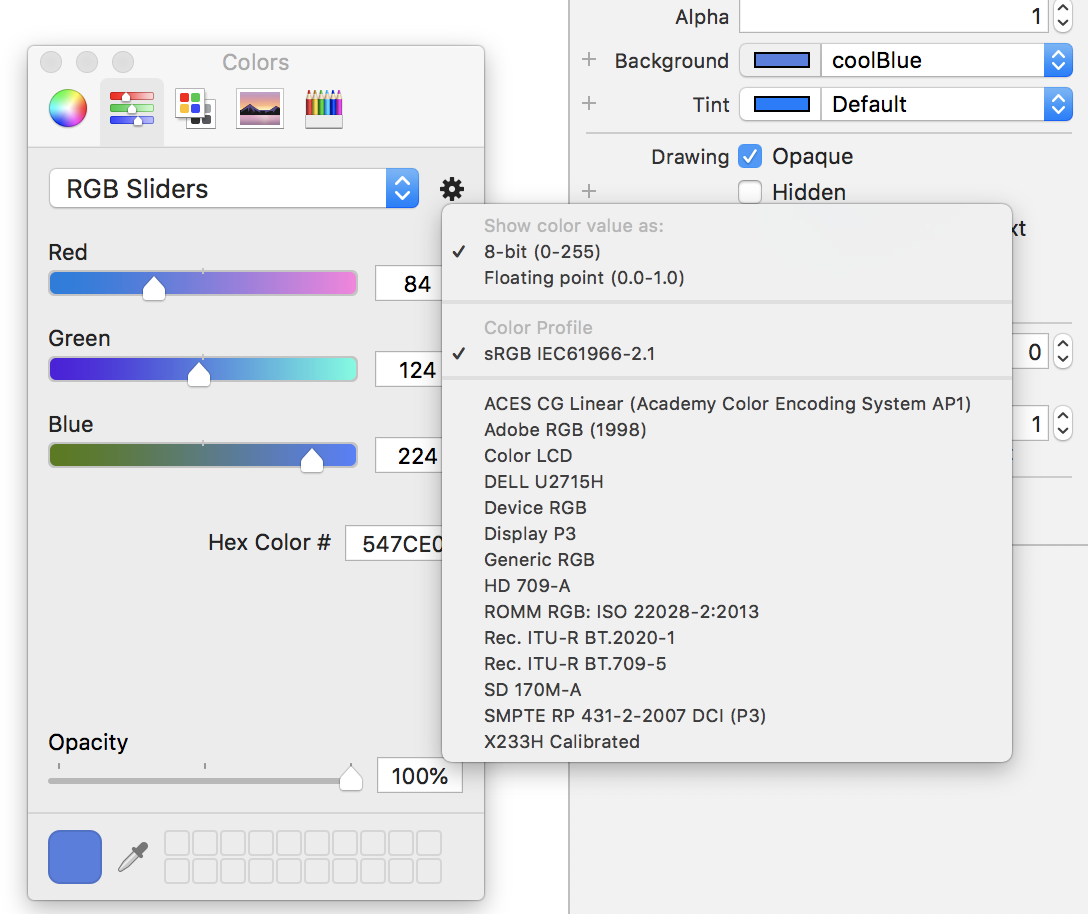The width and height of the screenshot is (1088, 914).
Task: Open the Color Wheel picker
Action: tap(66, 108)
